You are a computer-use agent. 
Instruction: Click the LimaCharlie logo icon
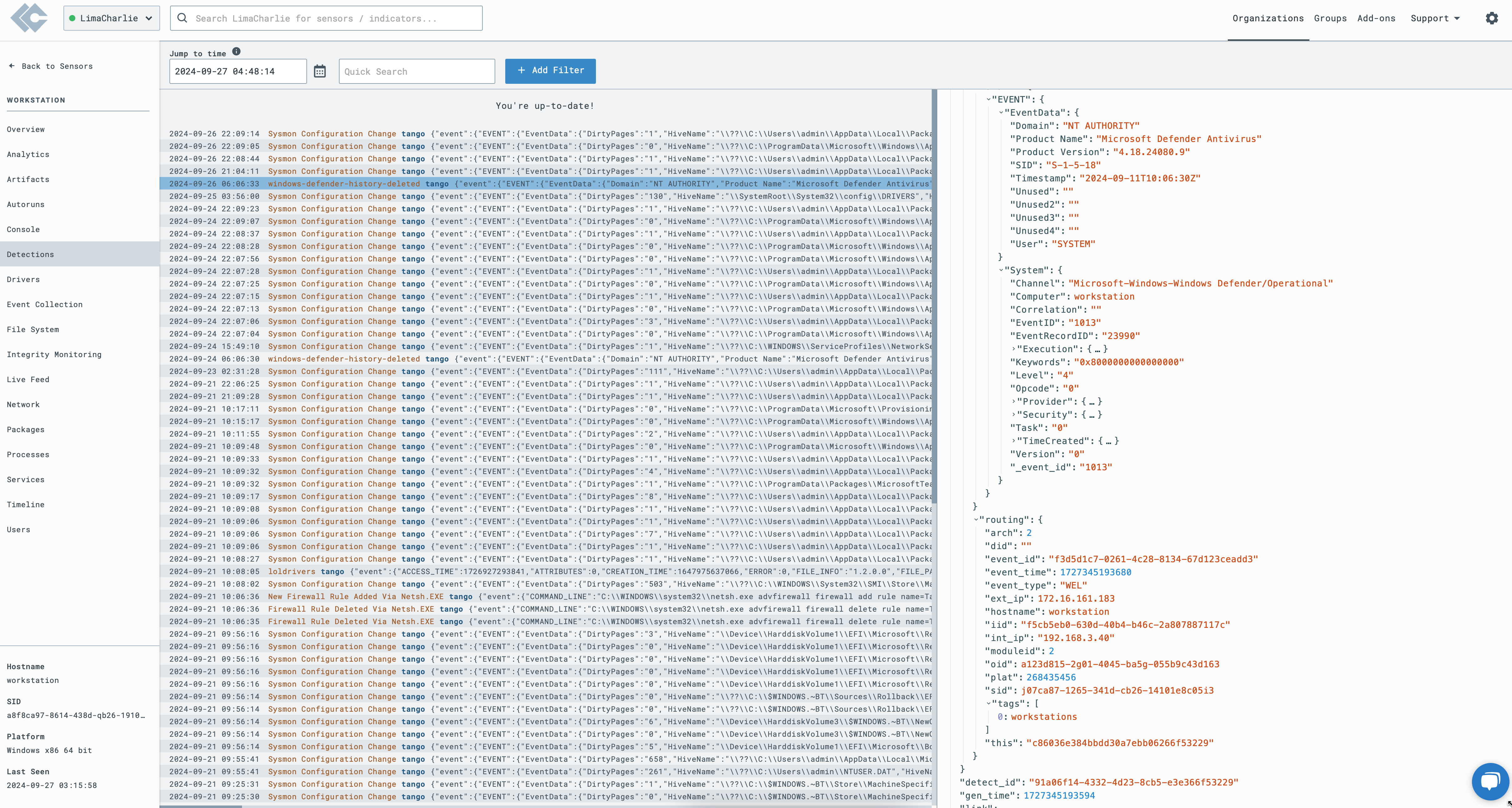click(x=29, y=18)
